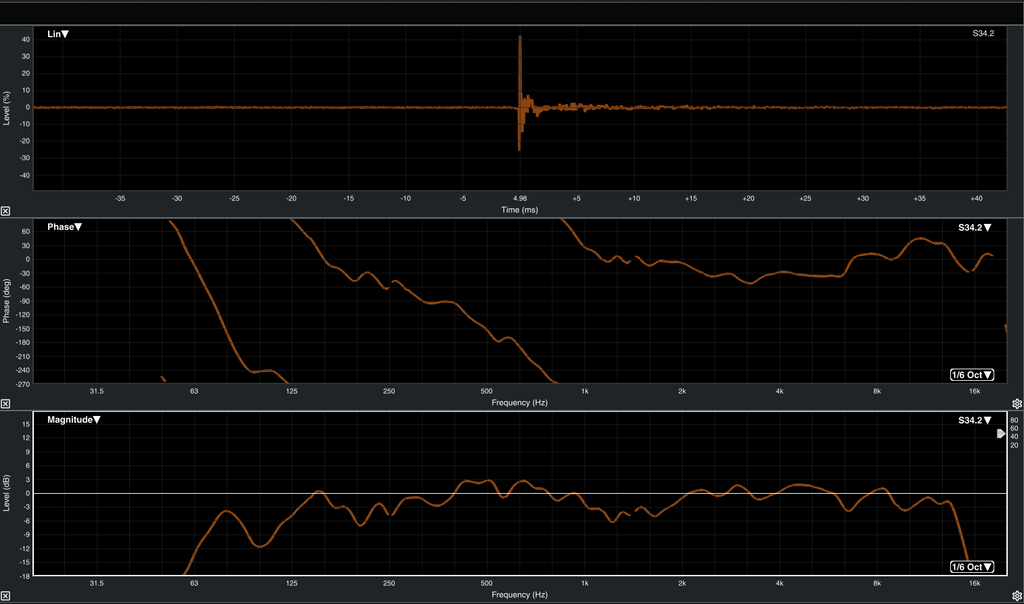Click the S34.2 label in impulse graph
Viewport: 1024px width, 604px height.
[x=983, y=34]
